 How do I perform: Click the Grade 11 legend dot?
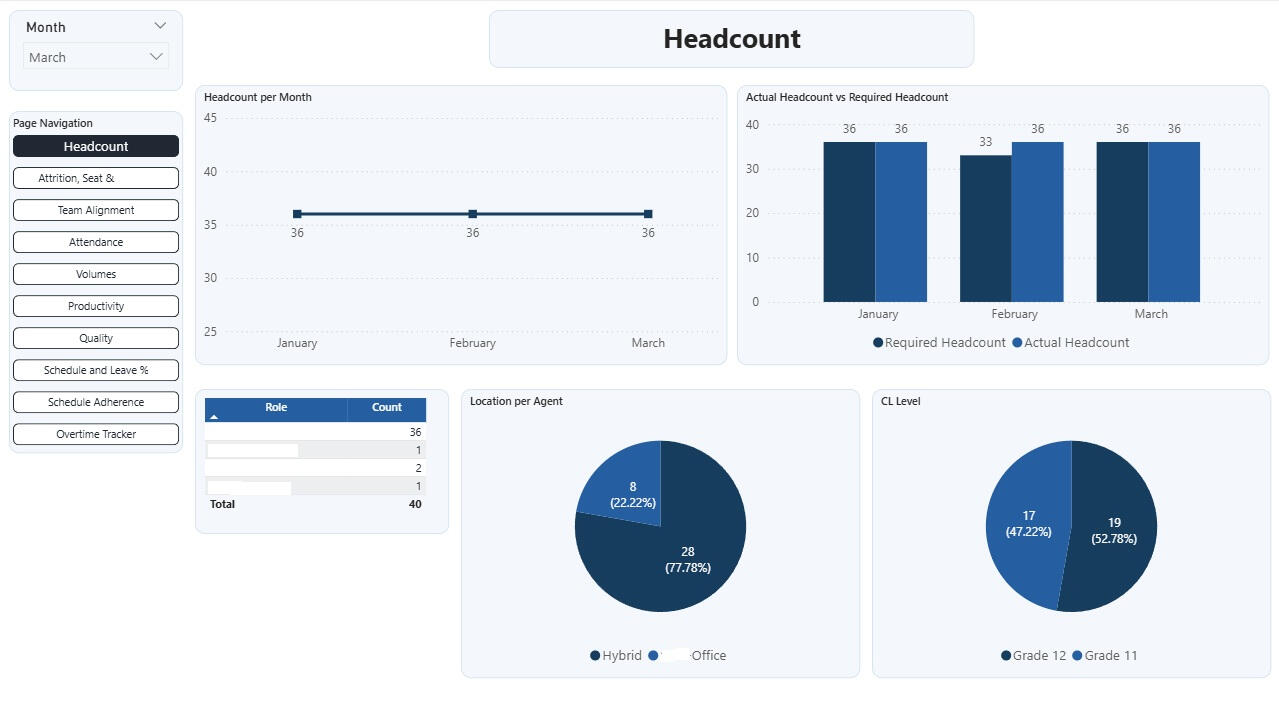tap(1077, 656)
